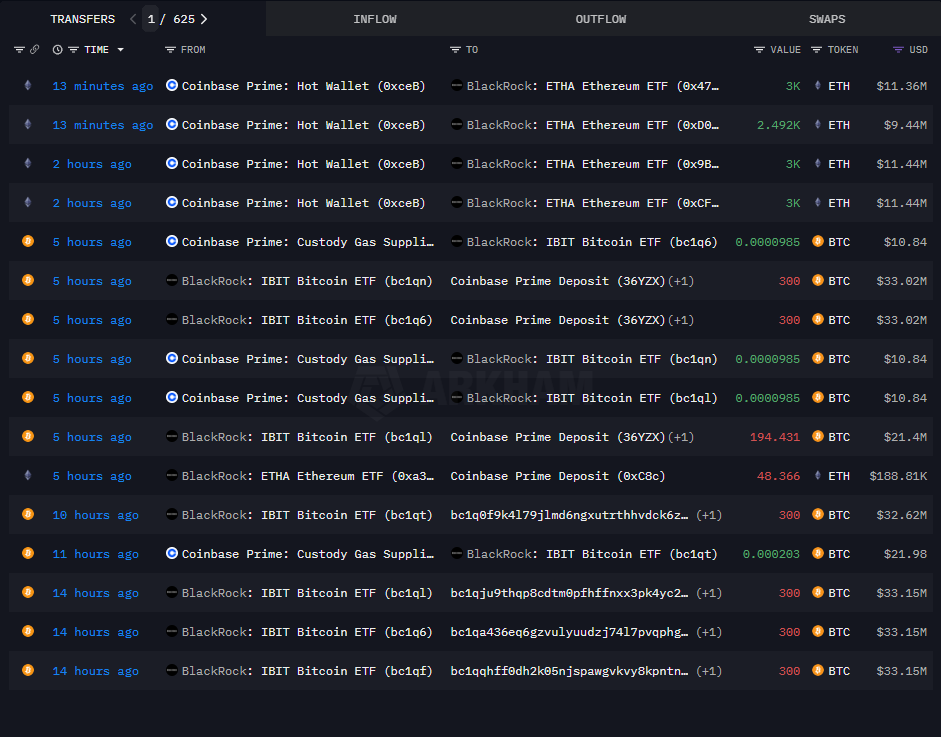Click the Bitcoin chain icon in 10 hours ago row

click(x=28, y=514)
